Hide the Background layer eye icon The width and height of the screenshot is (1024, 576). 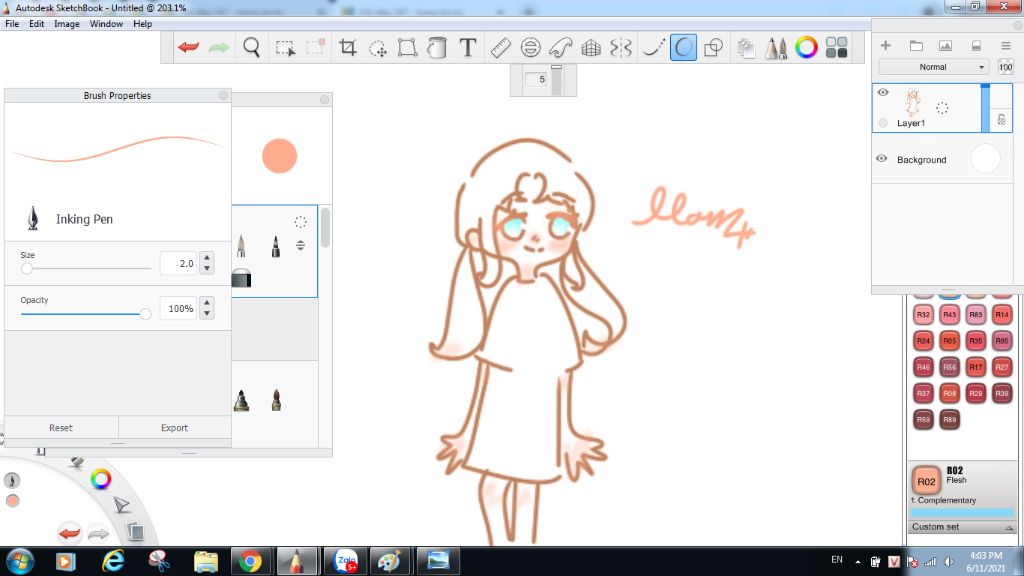(882, 159)
